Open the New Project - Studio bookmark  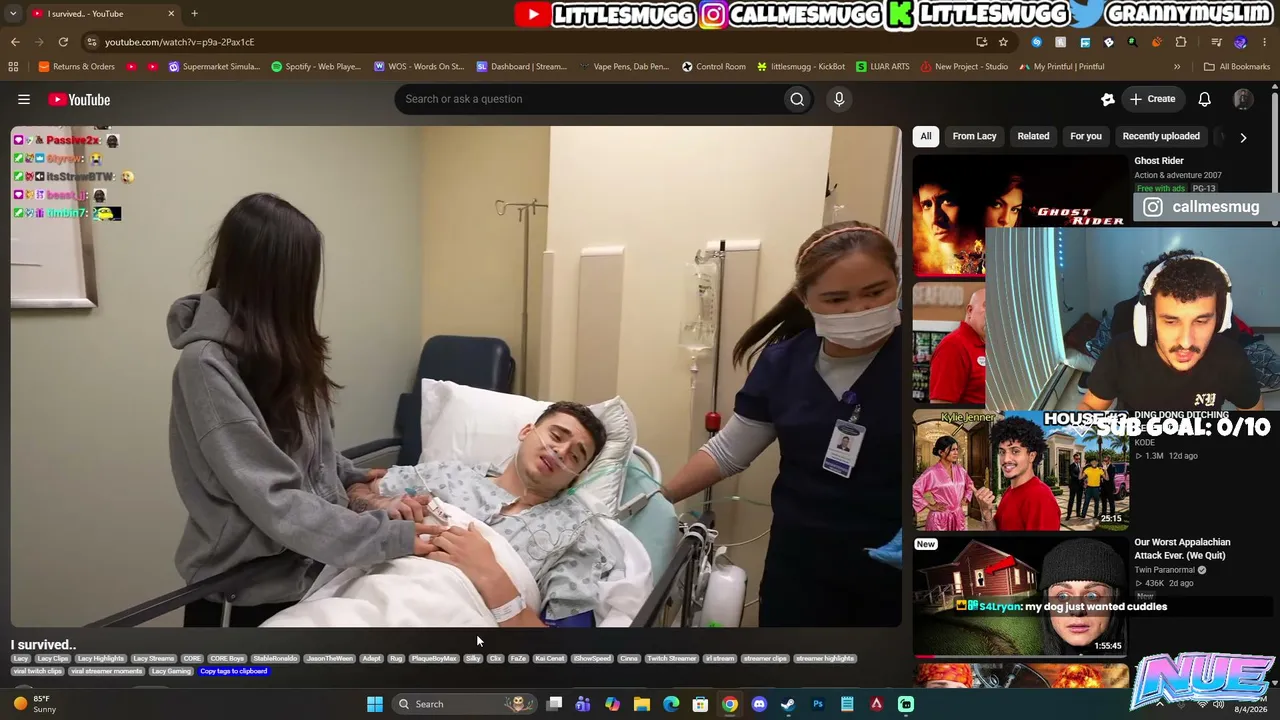click(x=964, y=67)
